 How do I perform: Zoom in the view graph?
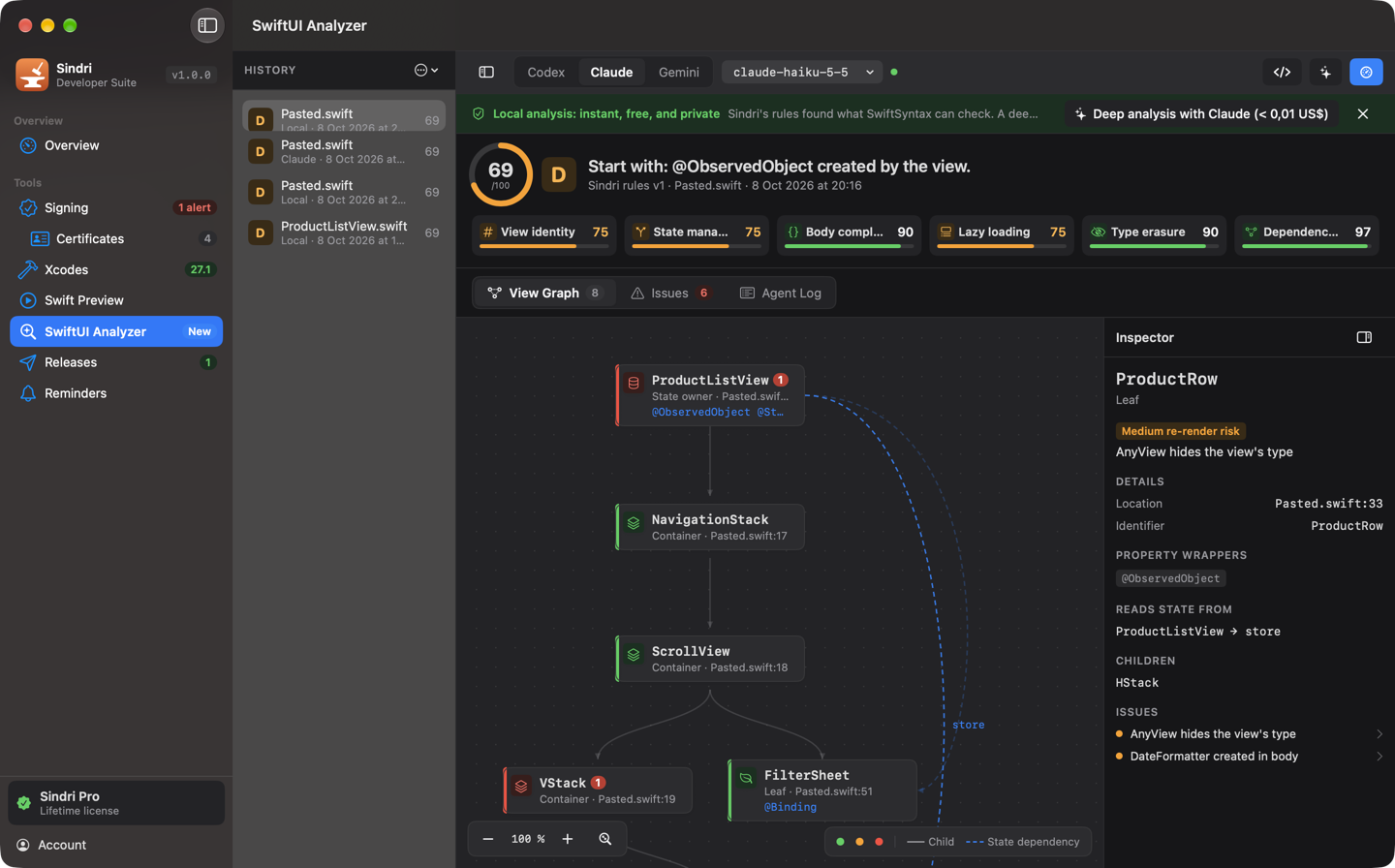pos(568,839)
